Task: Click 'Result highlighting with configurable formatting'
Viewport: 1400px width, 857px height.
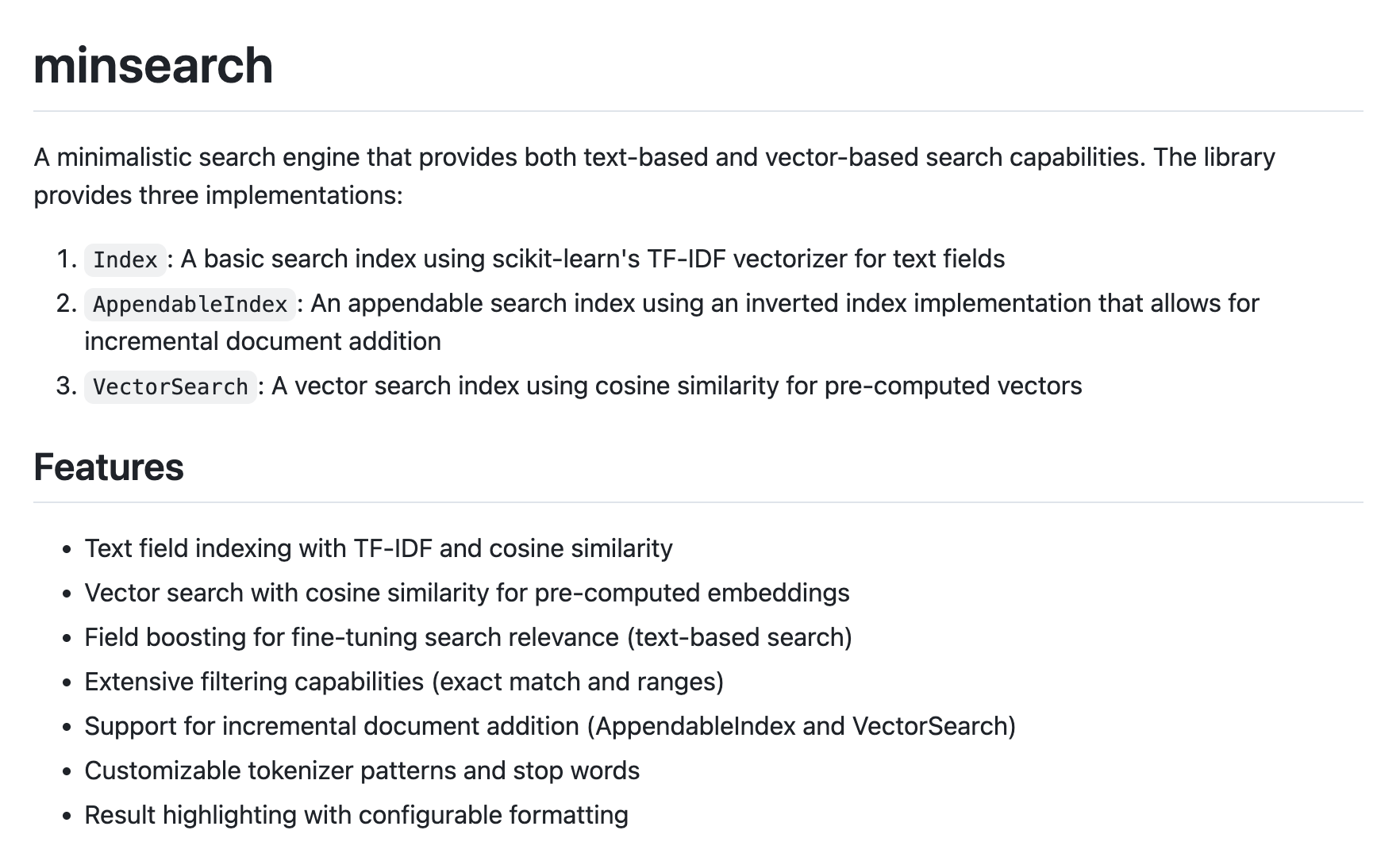Action: pyautogui.click(x=356, y=815)
